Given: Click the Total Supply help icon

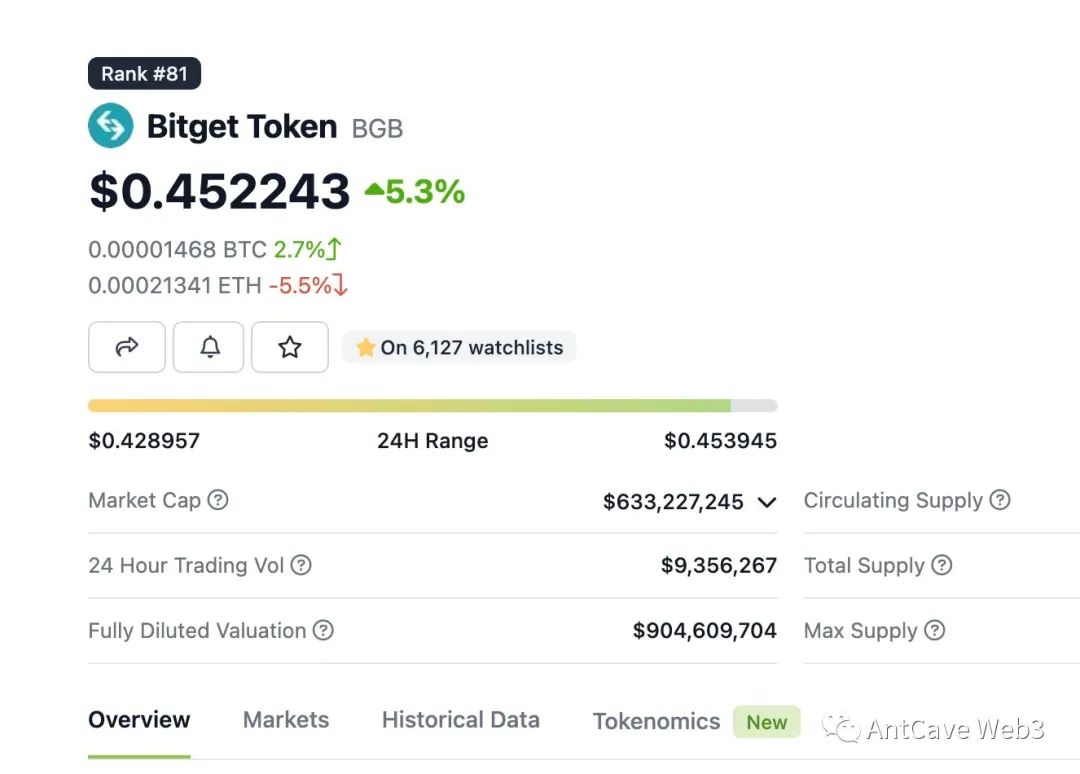Looking at the screenshot, I should point(942,565).
